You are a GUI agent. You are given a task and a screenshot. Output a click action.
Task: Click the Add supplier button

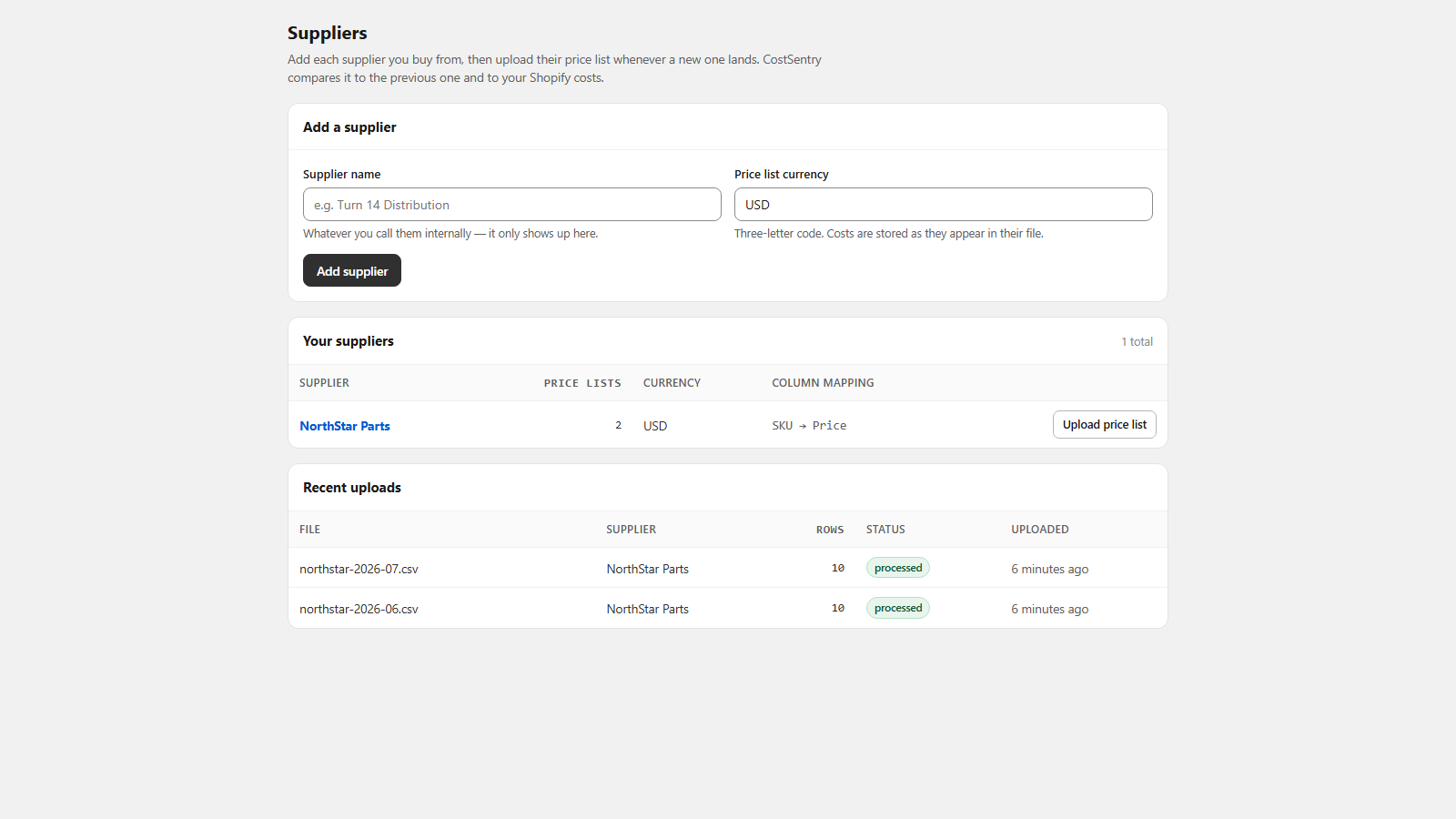point(352,270)
